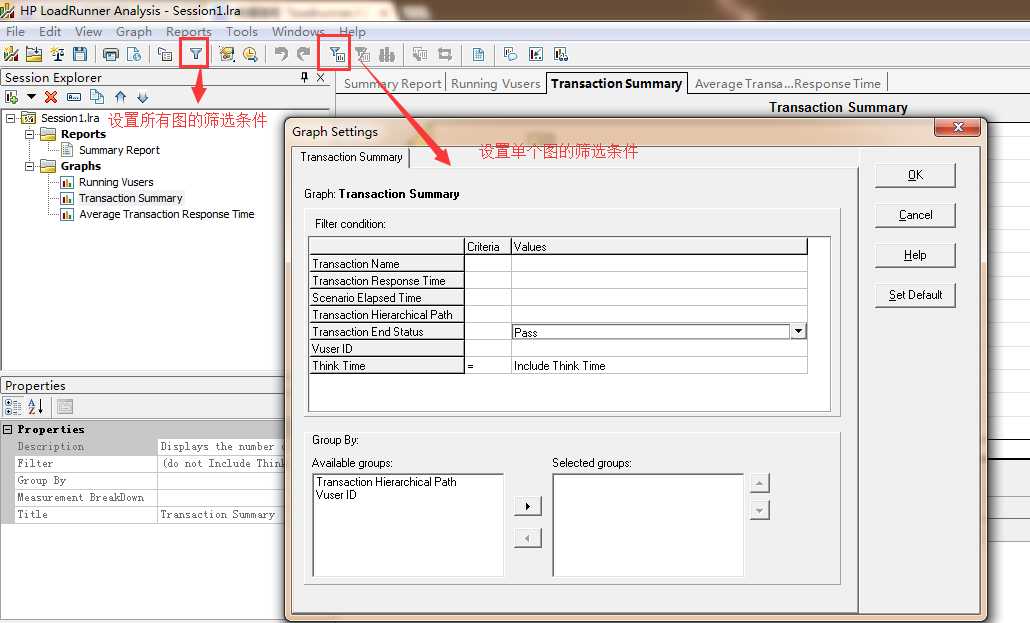1030x623 pixels.
Task: Click the Set Global Filter funnel icon
Action: [x=196, y=54]
